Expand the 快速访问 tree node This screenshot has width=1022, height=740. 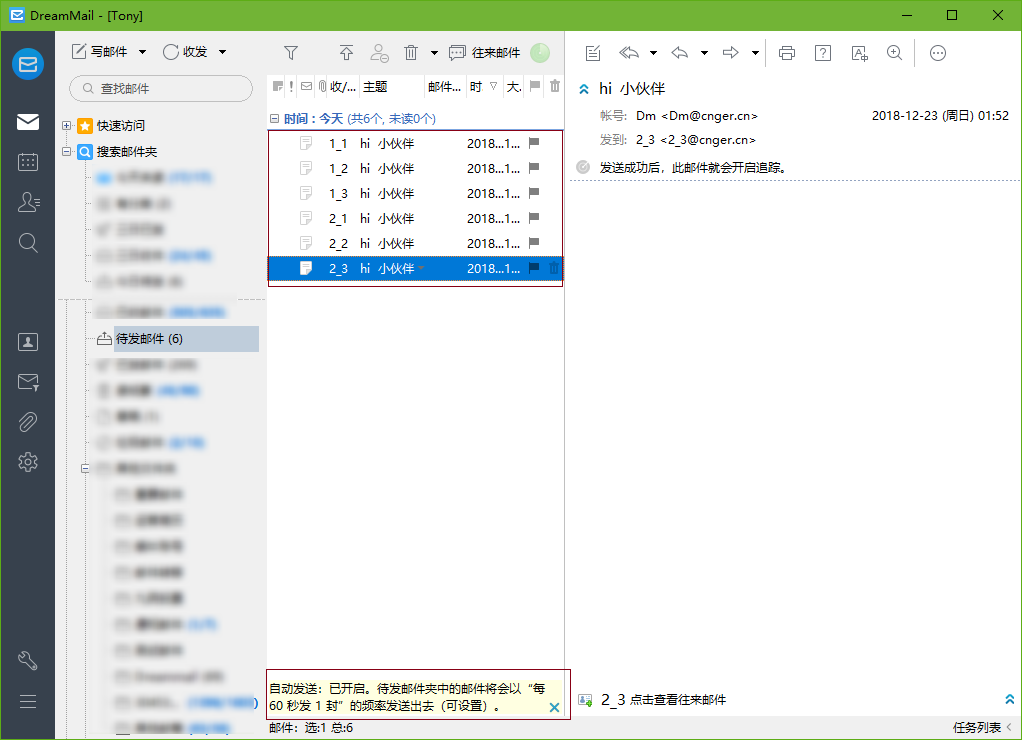(66, 125)
